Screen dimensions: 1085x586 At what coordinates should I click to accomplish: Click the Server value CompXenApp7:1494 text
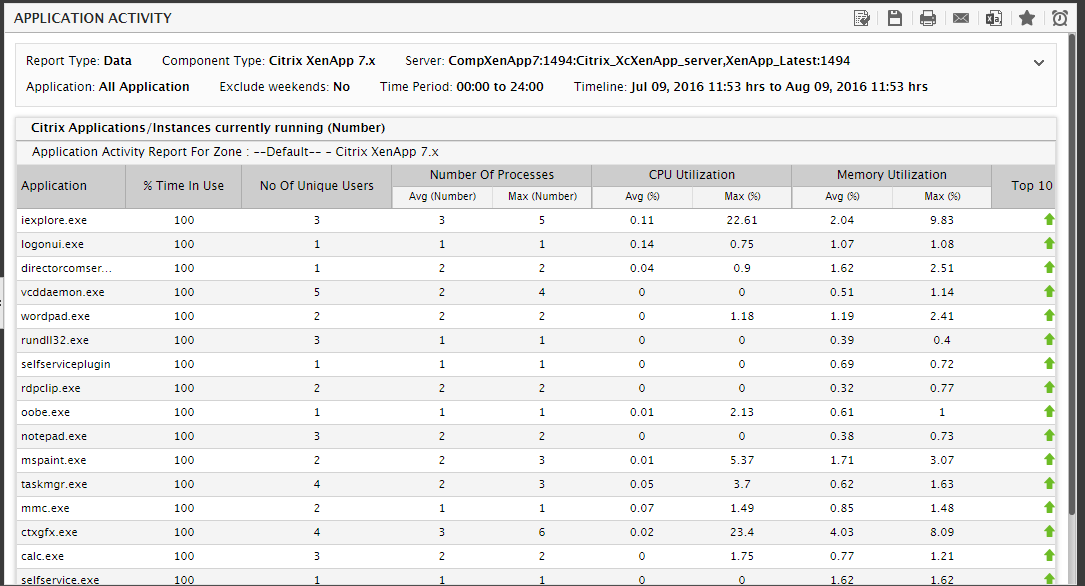649,61
